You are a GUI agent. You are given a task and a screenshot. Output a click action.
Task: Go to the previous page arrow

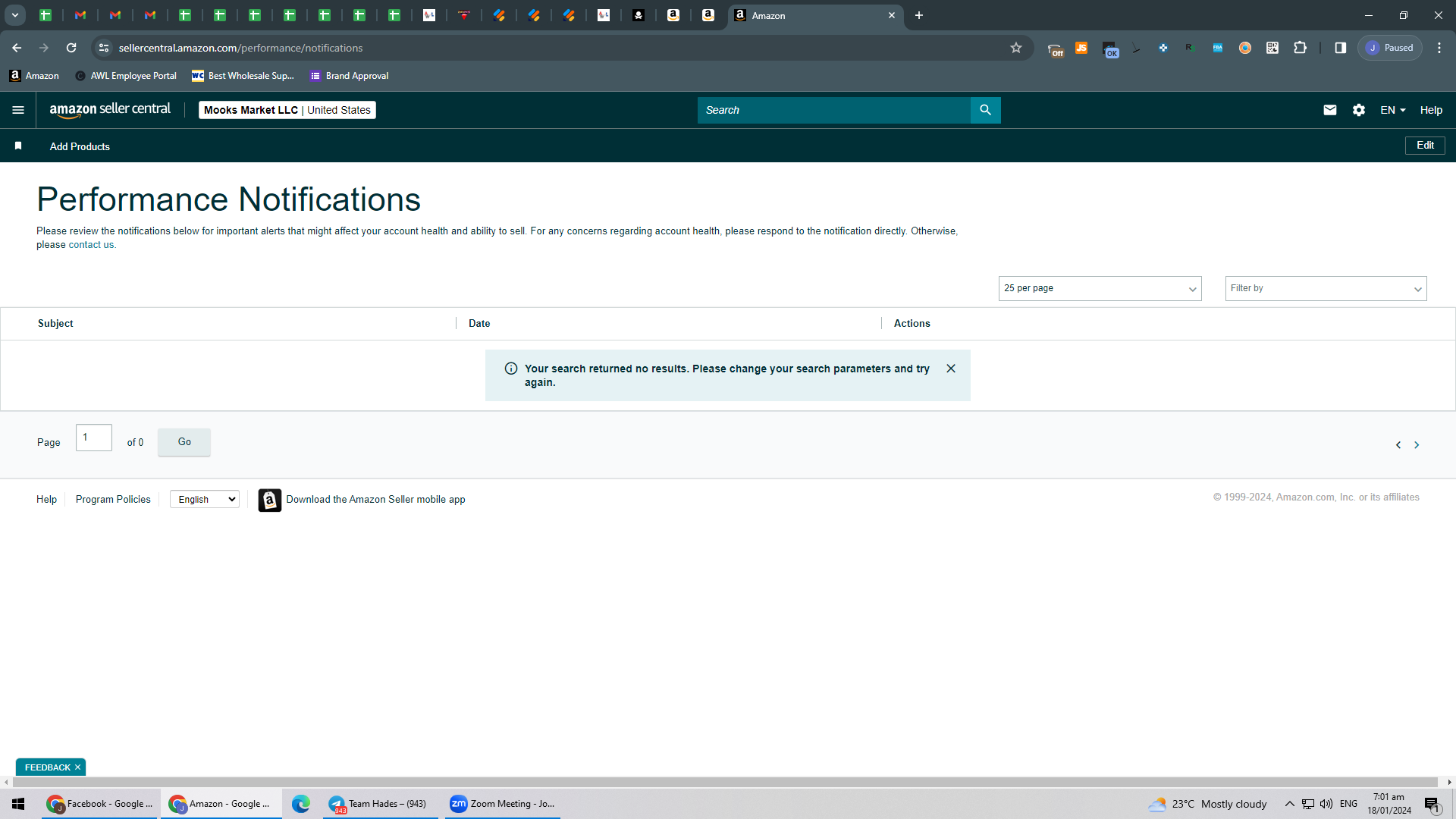pos(1398,445)
